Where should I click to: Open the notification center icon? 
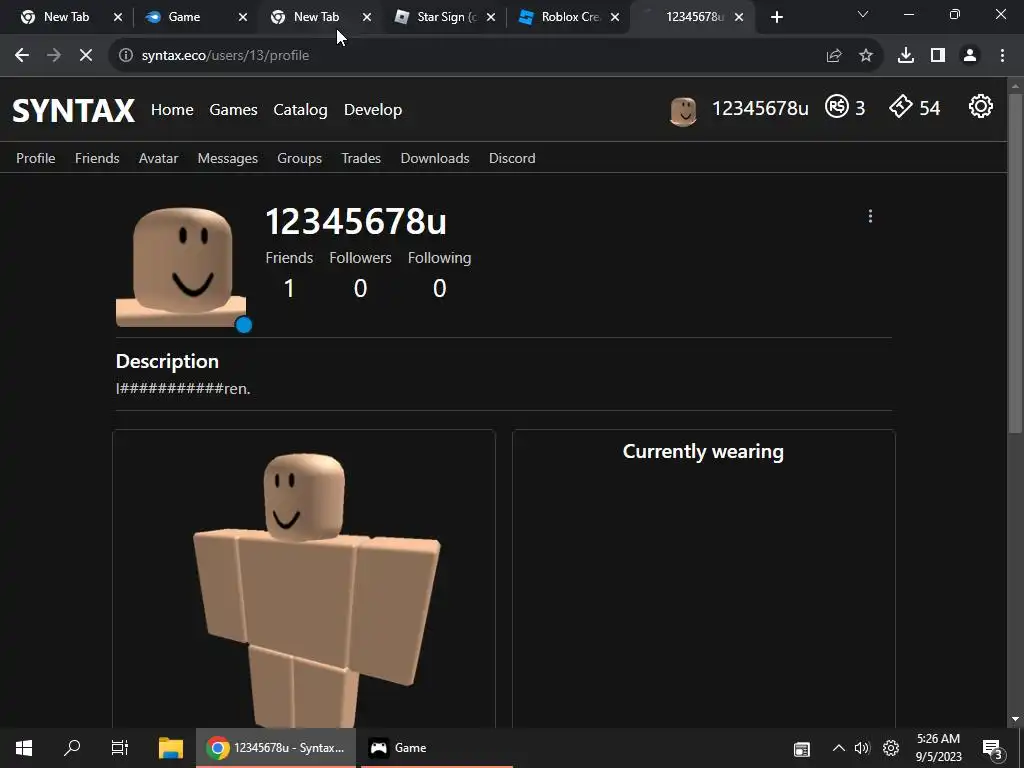pyautogui.click(x=992, y=749)
